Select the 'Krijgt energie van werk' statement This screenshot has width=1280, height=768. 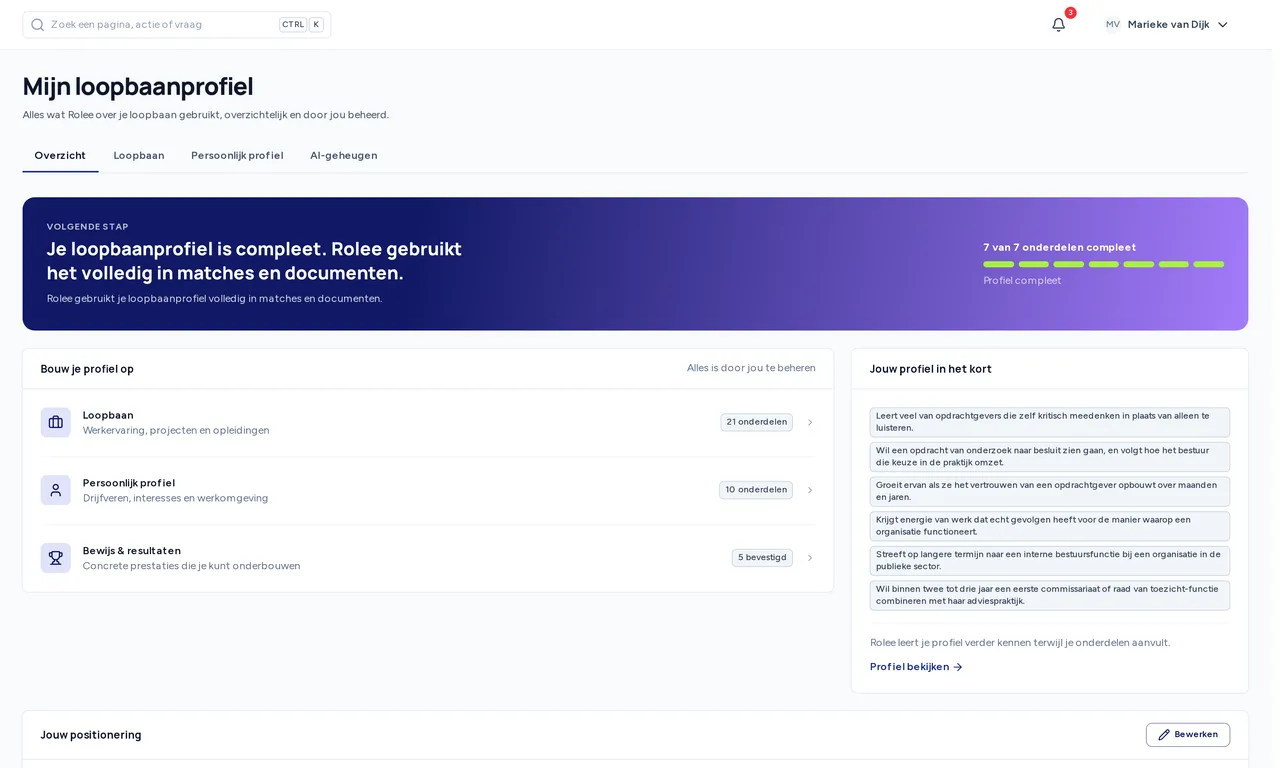(x=1050, y=526)
